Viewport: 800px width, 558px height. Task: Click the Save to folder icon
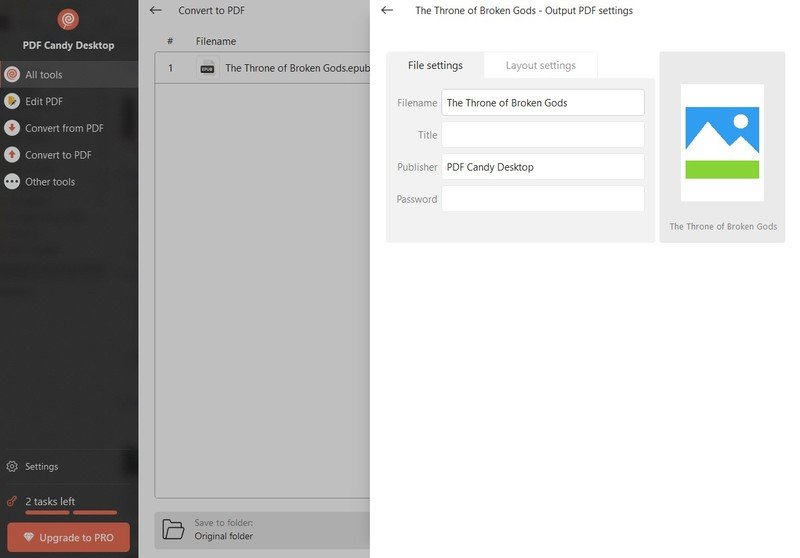click(x=173, y=529)
